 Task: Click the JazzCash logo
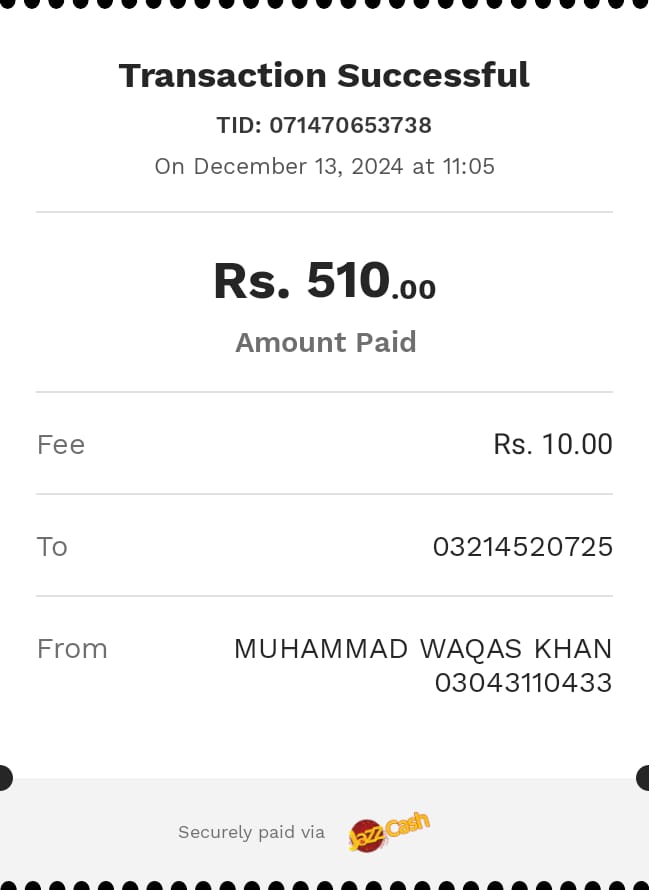click(x=389, y=832)
